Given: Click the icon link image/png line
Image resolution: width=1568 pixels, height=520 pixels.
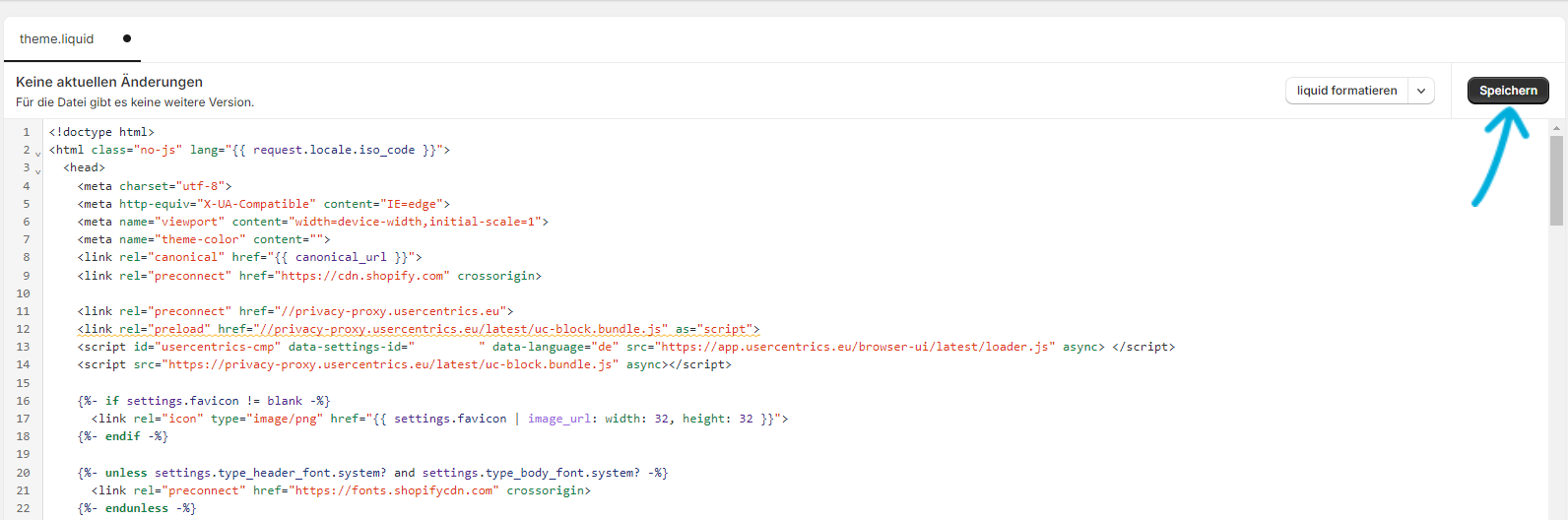Looking at the screenshot, I should coord(440,419).
